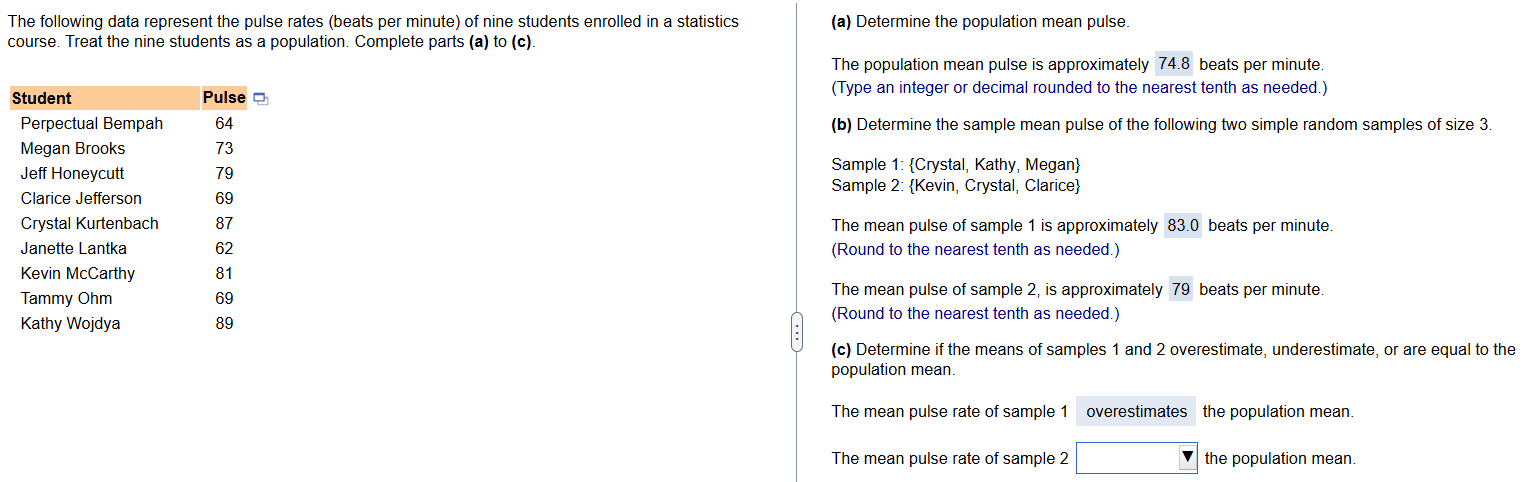The image size is (1528, 482).
Task: Click the pane divider handle with dots
Action: (796, 332)
